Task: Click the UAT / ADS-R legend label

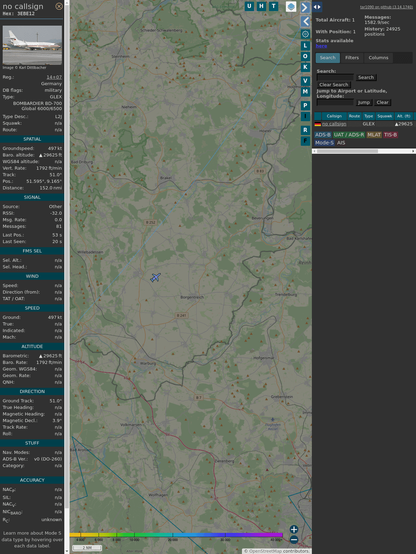Action: click(348, 135)
